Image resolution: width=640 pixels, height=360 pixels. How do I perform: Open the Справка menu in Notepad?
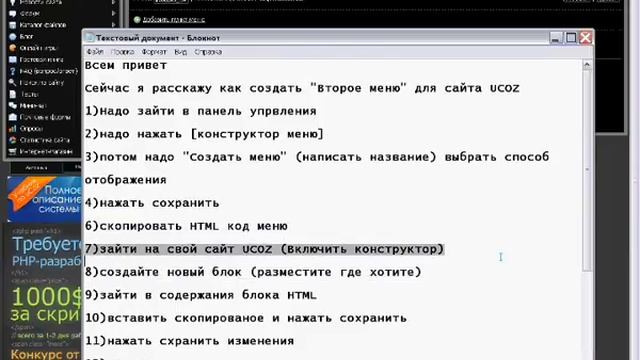pos(208,52)
